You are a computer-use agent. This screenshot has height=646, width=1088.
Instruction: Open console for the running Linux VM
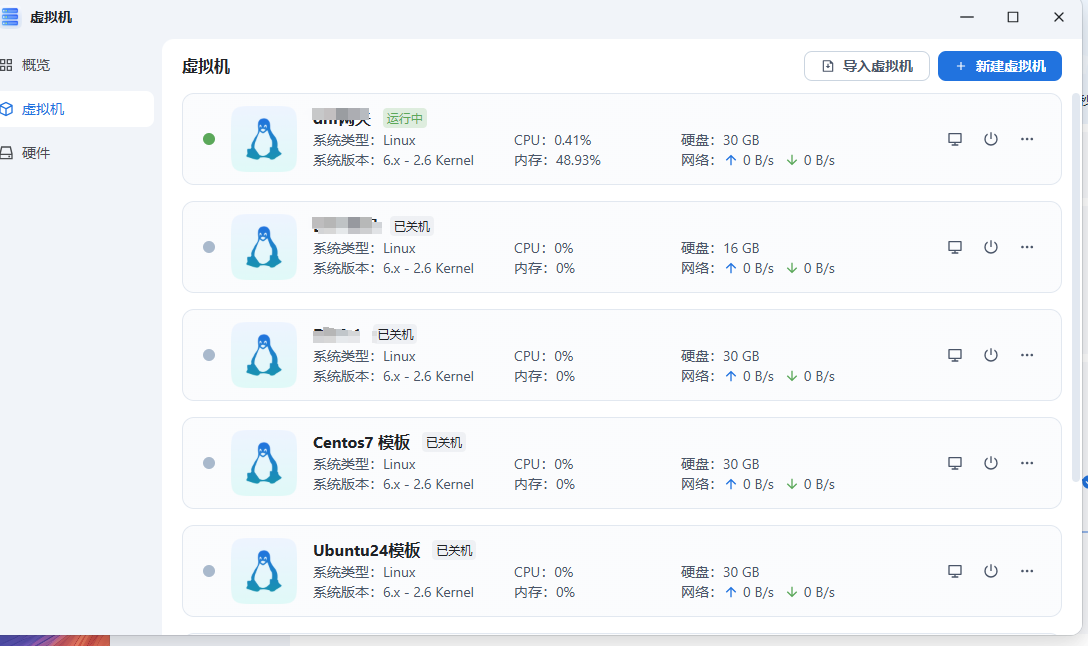(955, 139)
